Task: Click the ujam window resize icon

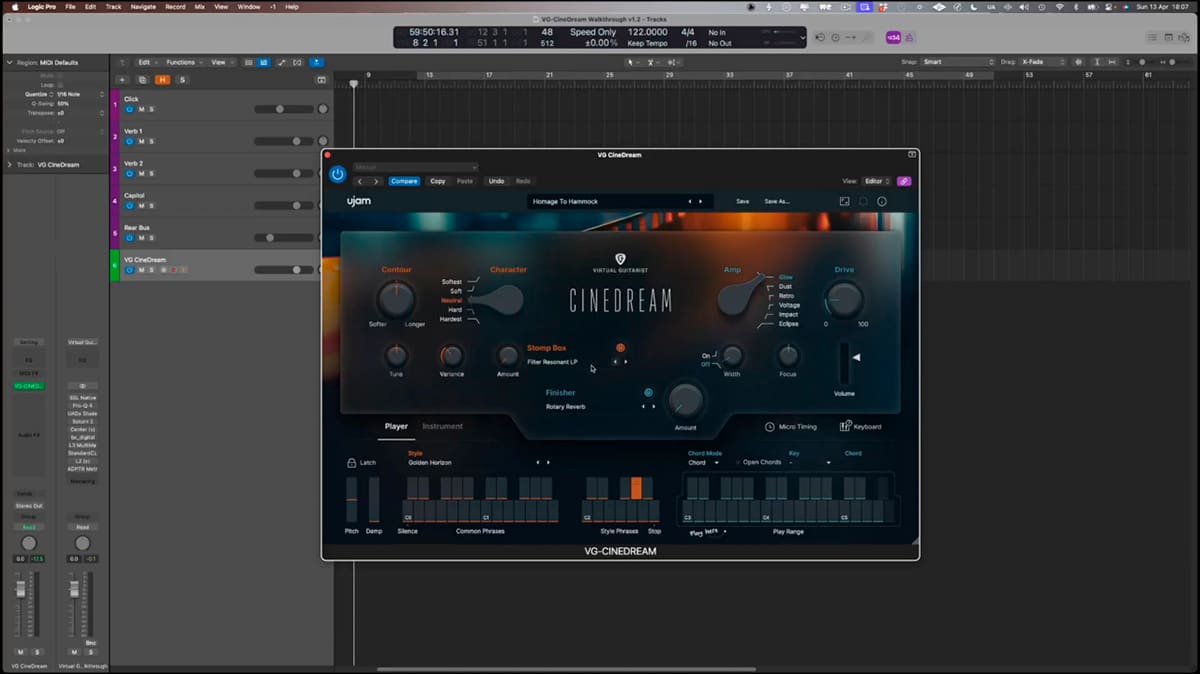Action: coord(844,201)
